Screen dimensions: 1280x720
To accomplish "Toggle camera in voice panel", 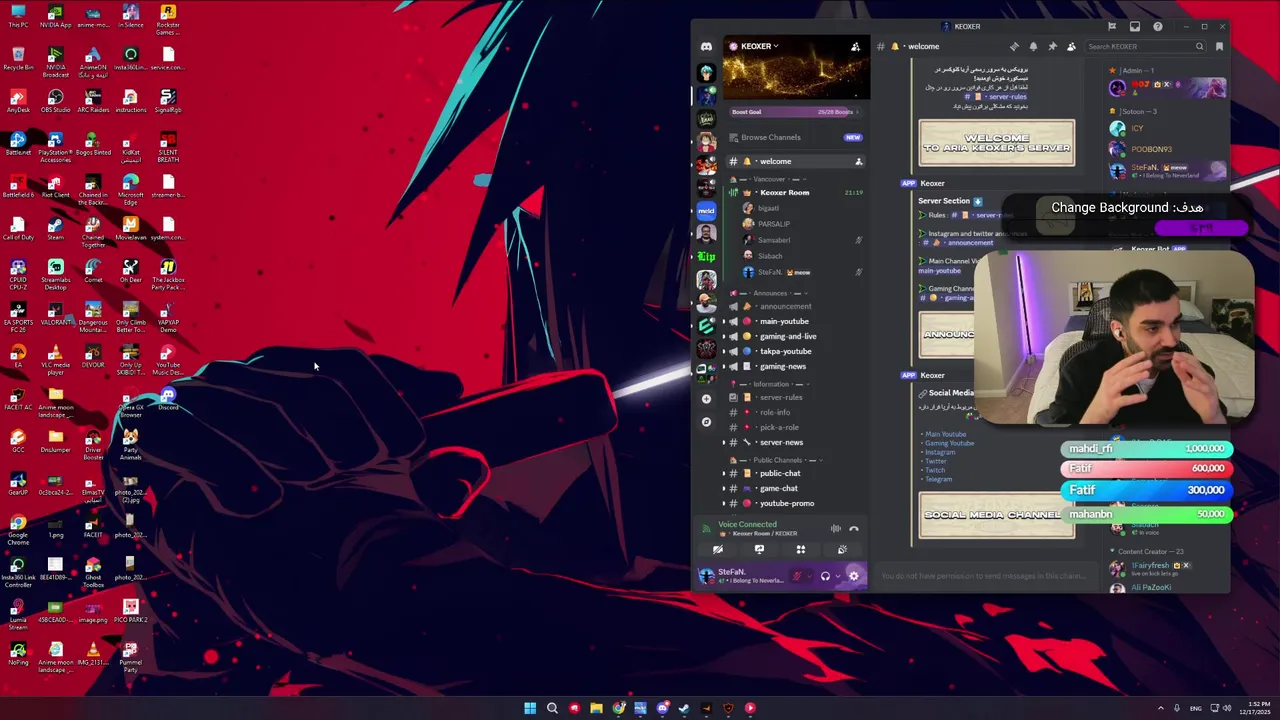I will [717, 549].
